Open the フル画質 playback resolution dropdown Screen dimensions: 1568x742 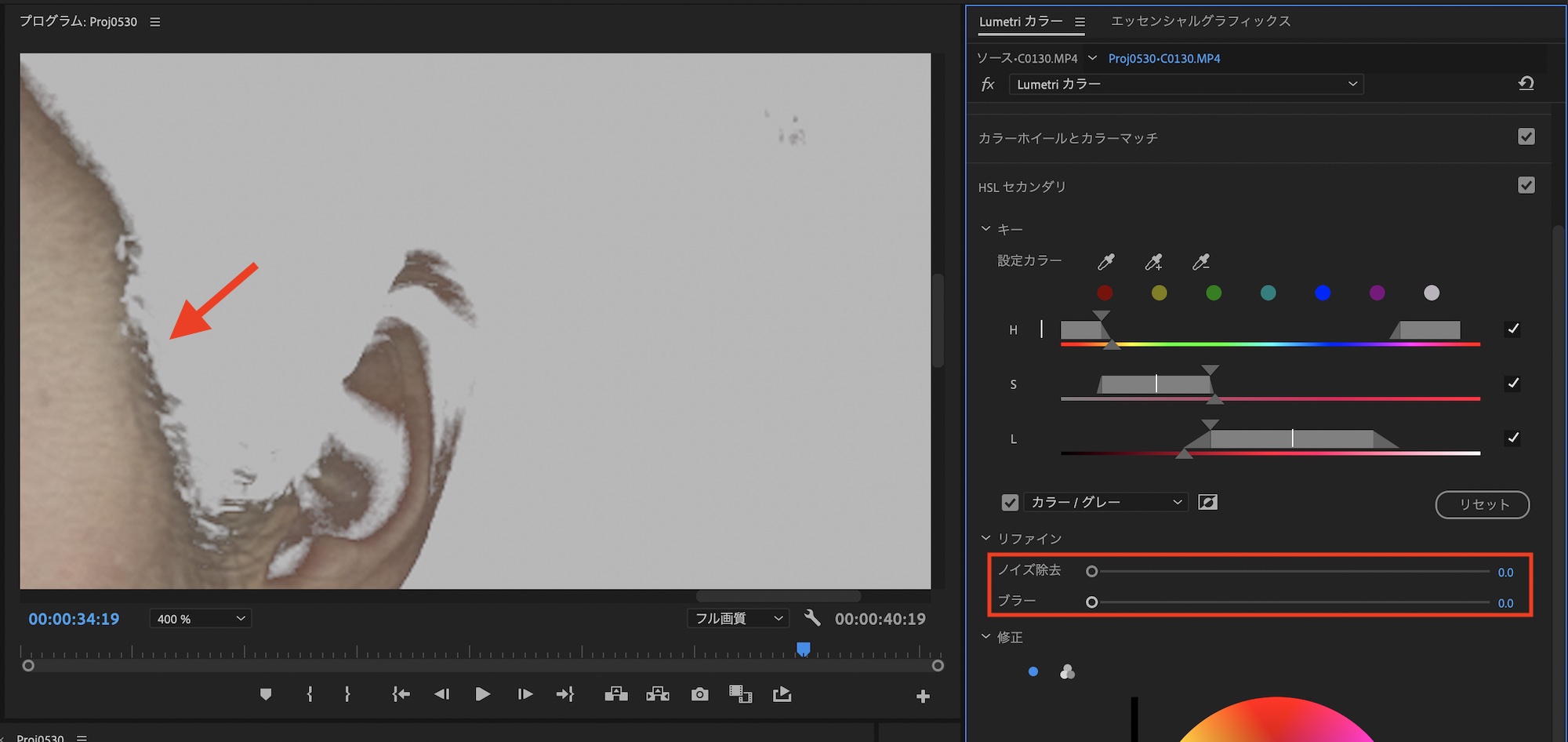click(x=738, y=619)
